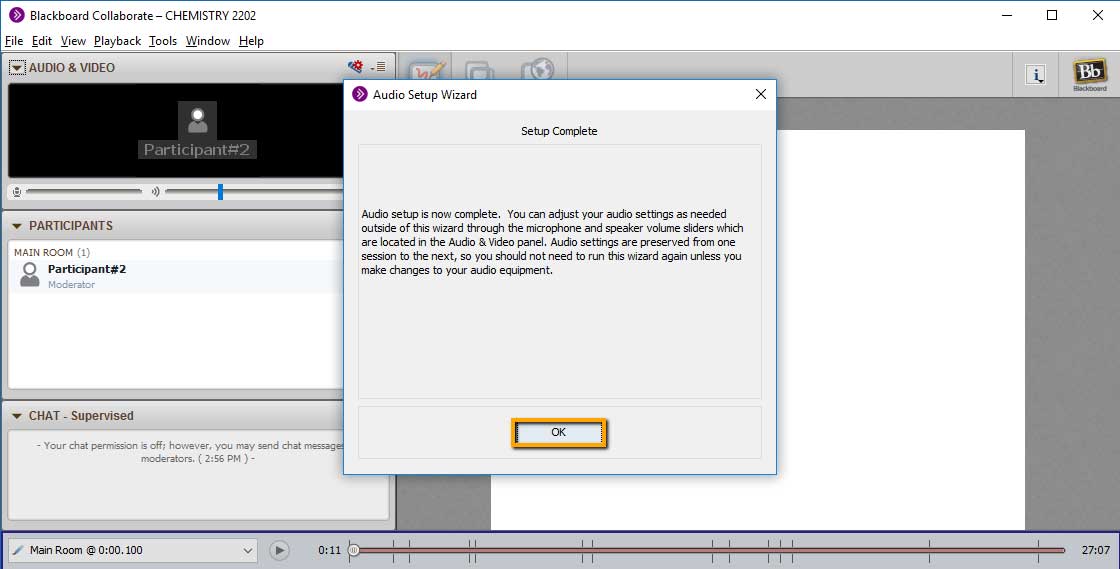The image size is (1120, 569).
Task: Click the Moderator role label
Action: coord(71,284)
